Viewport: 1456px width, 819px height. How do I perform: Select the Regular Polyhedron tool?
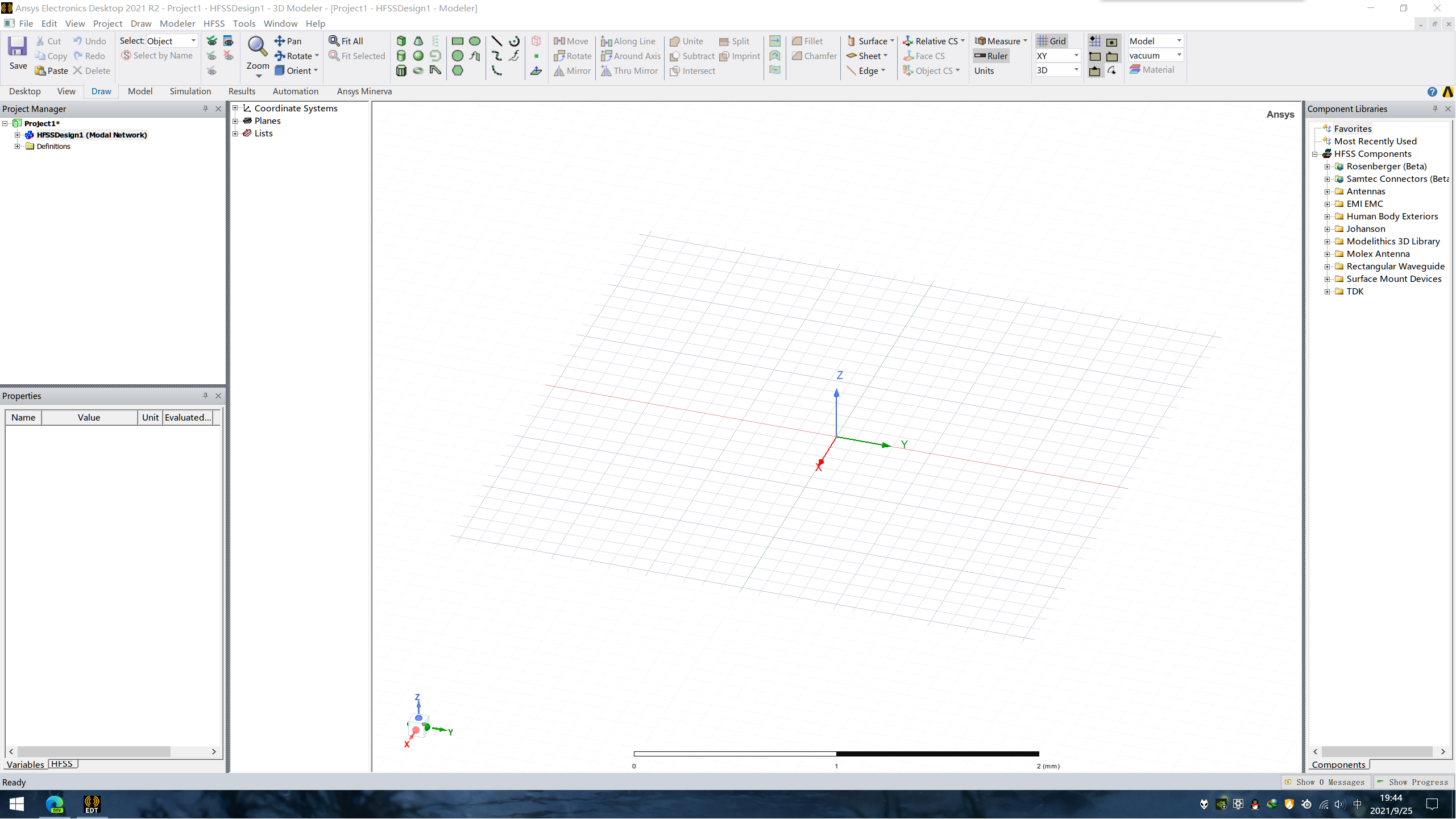point(401,70)
